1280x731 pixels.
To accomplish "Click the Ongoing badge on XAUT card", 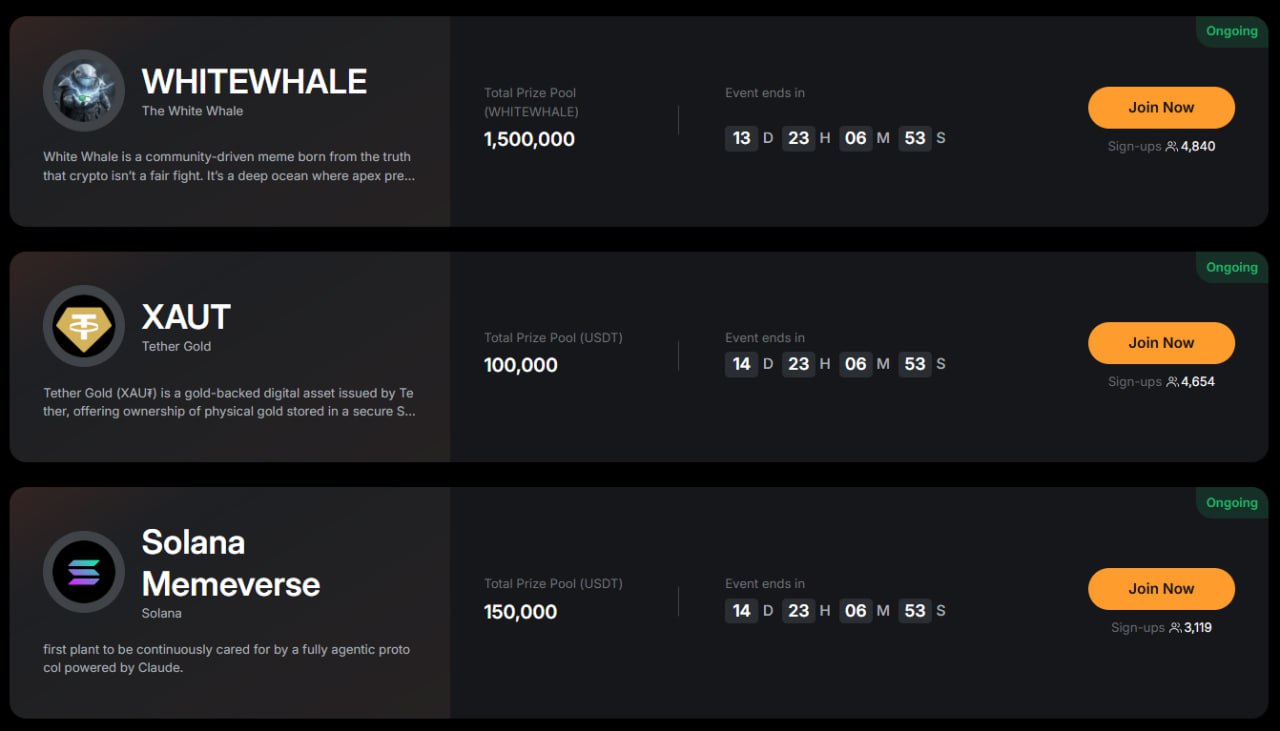I will pos(1231,267).
